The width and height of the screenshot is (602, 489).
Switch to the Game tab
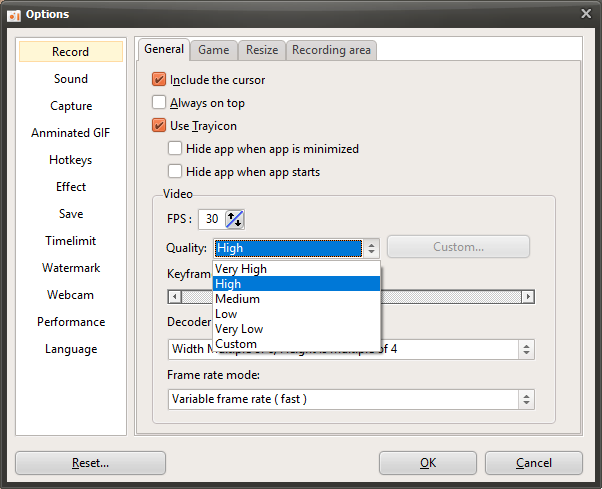[x=213, y=50]
